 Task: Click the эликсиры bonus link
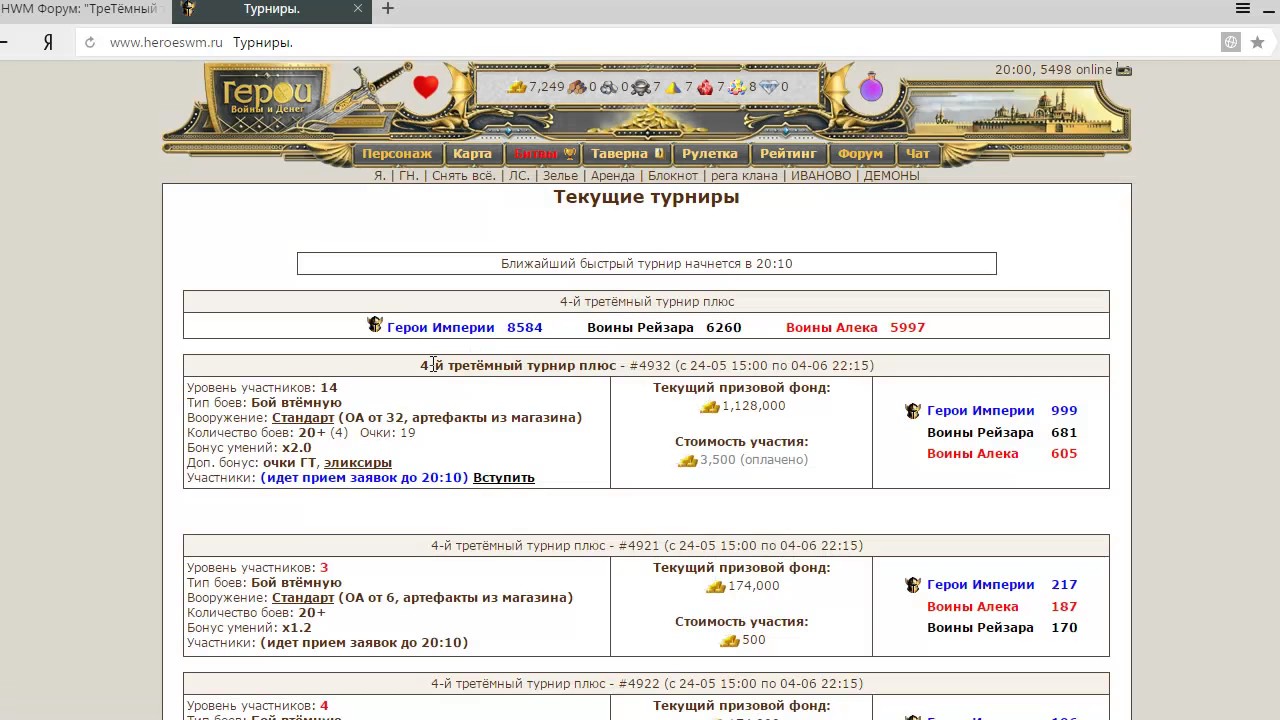(x=358, y=463)
